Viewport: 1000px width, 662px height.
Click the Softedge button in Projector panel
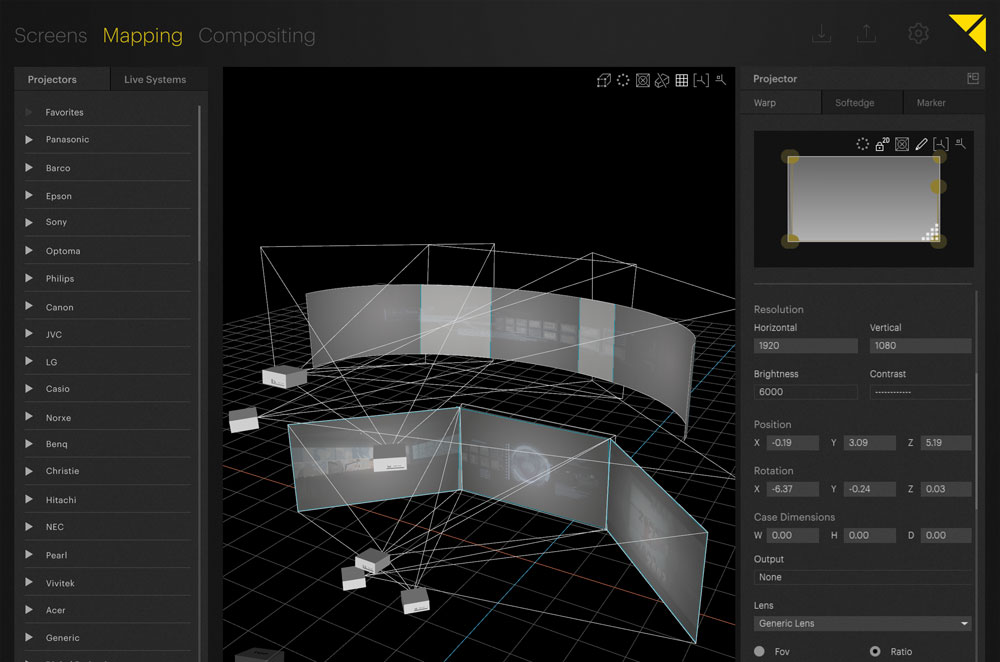coord(861,102)
